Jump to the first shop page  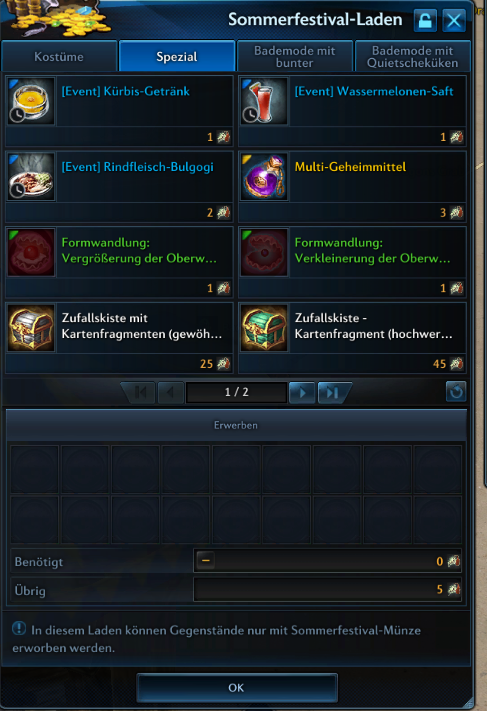click(x=139, y=392)
